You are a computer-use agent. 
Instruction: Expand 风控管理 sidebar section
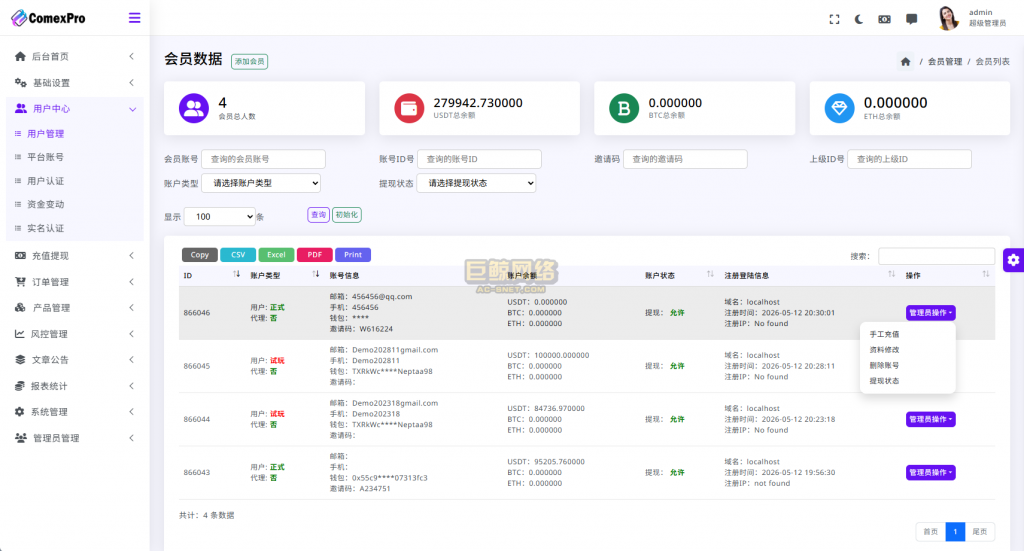(x=74, y=334)
